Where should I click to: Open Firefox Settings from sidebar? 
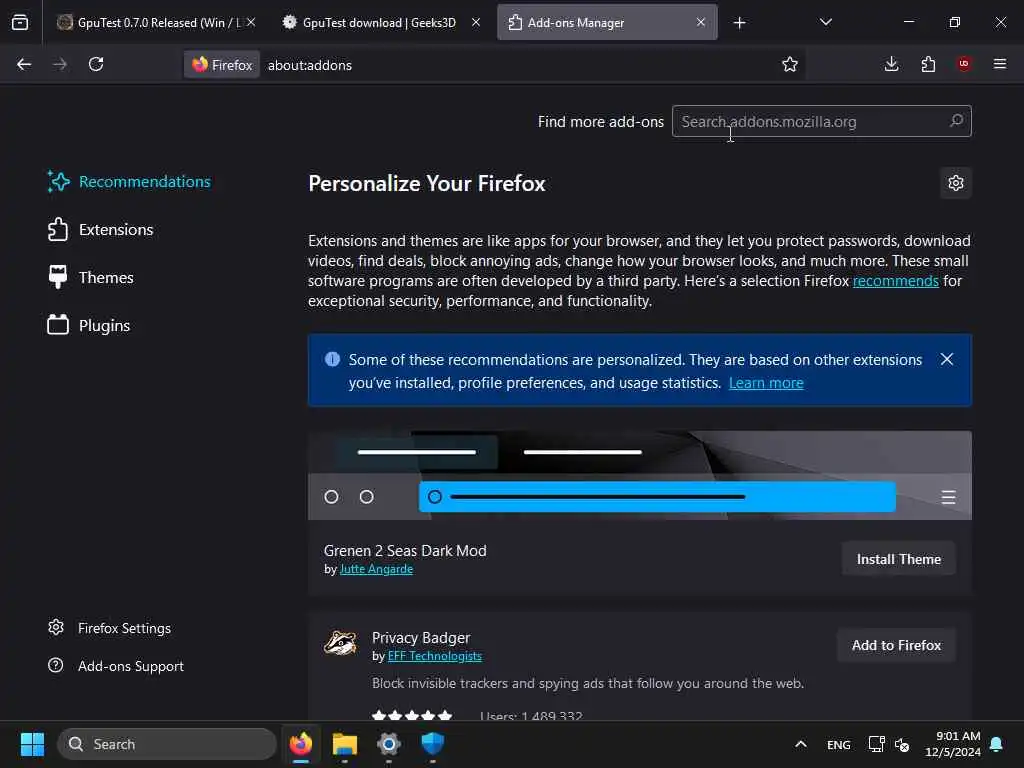[110, 628]
